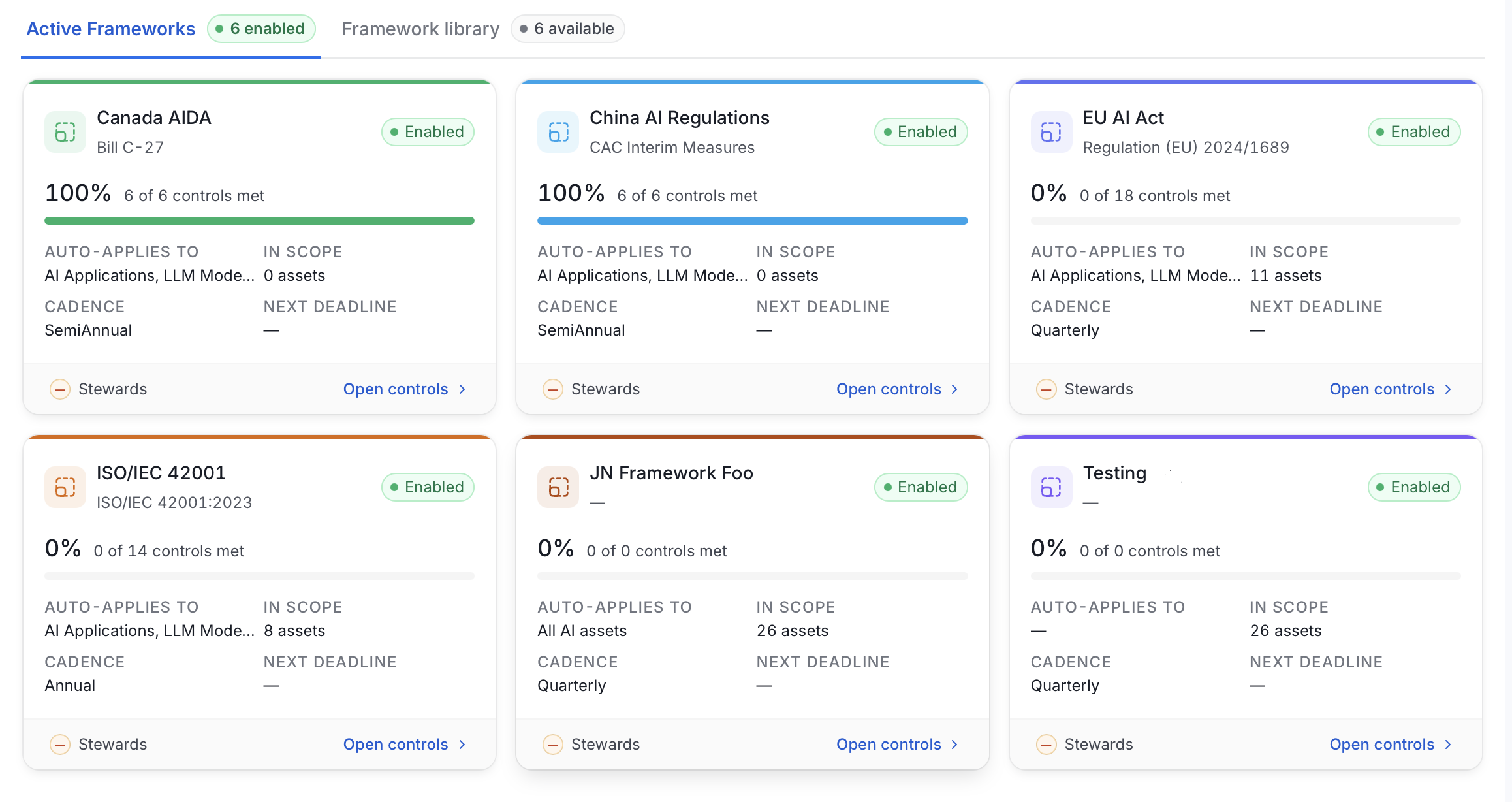Click 'All AI assets' auto-applies value
This screenshot has width=1512, height=802.
pos(582,631)
